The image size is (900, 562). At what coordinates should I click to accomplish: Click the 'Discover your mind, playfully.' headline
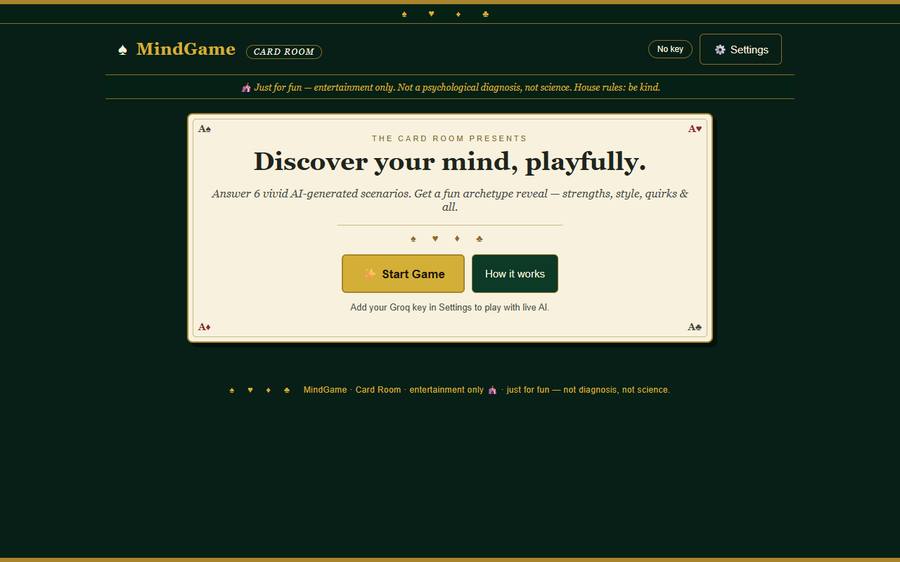coord(450,161)
